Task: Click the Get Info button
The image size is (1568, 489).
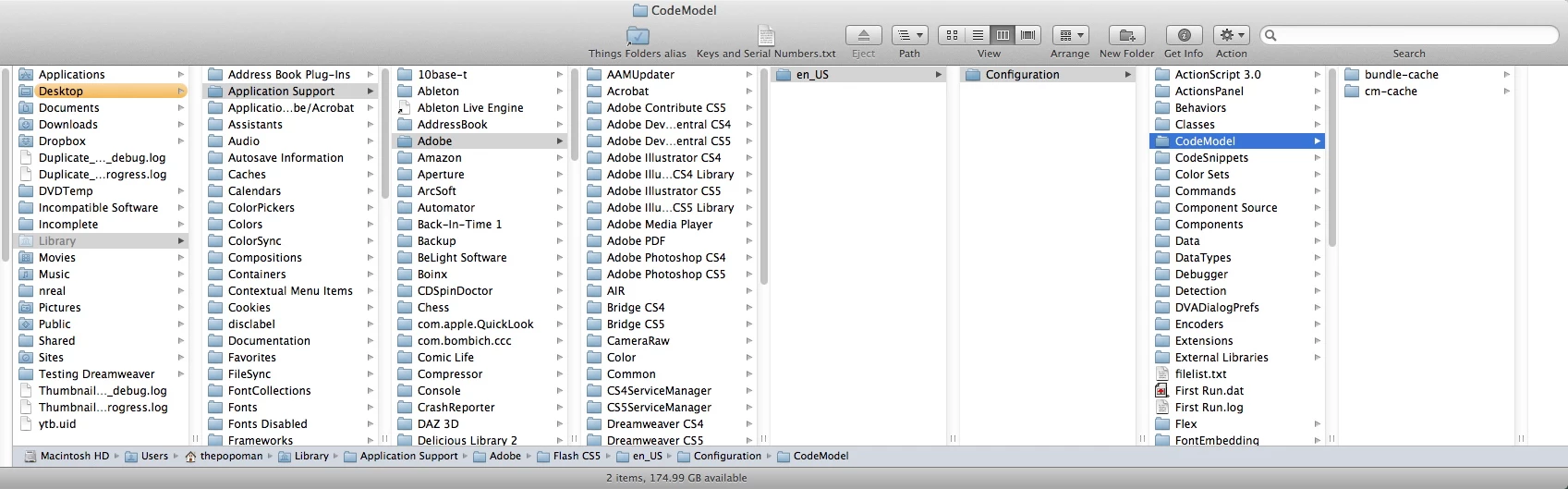Action: coord(1184,35)
